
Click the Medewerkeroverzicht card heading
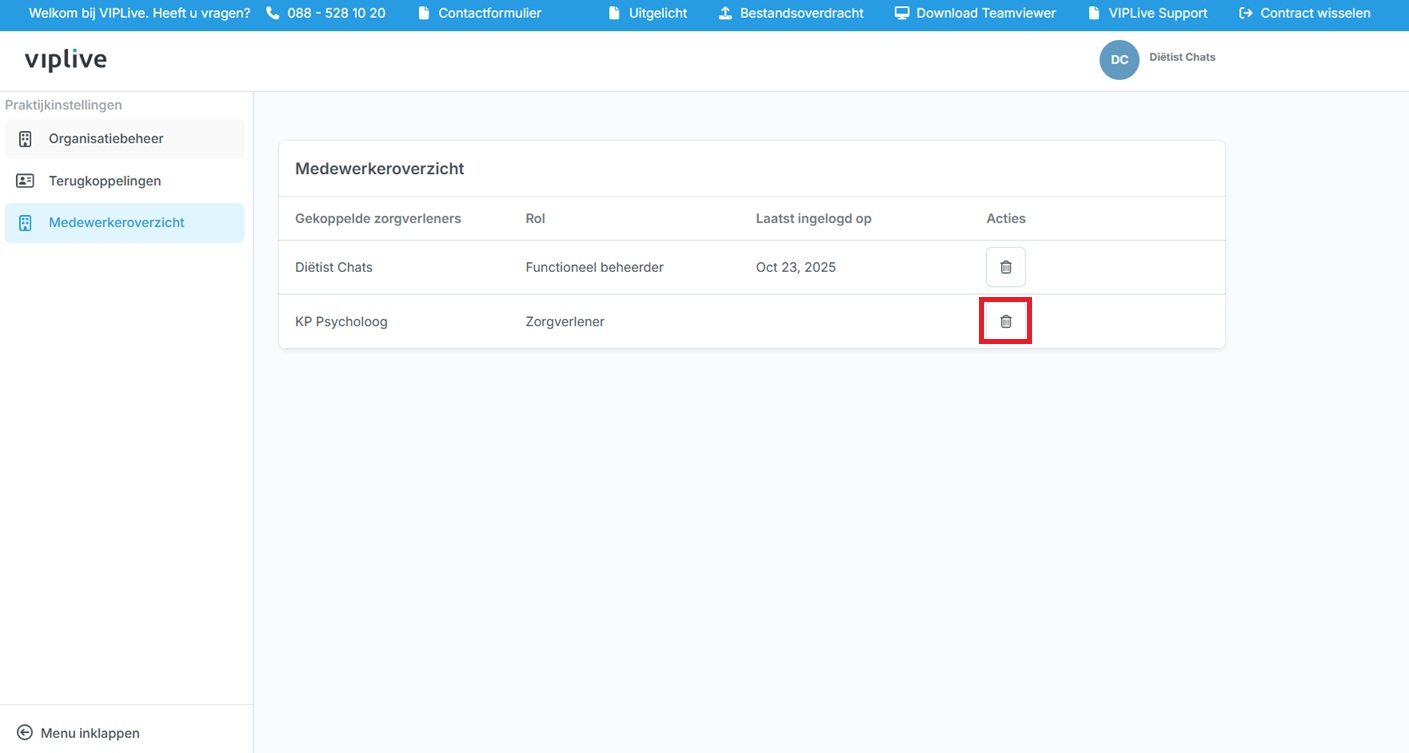pos(380,169)
